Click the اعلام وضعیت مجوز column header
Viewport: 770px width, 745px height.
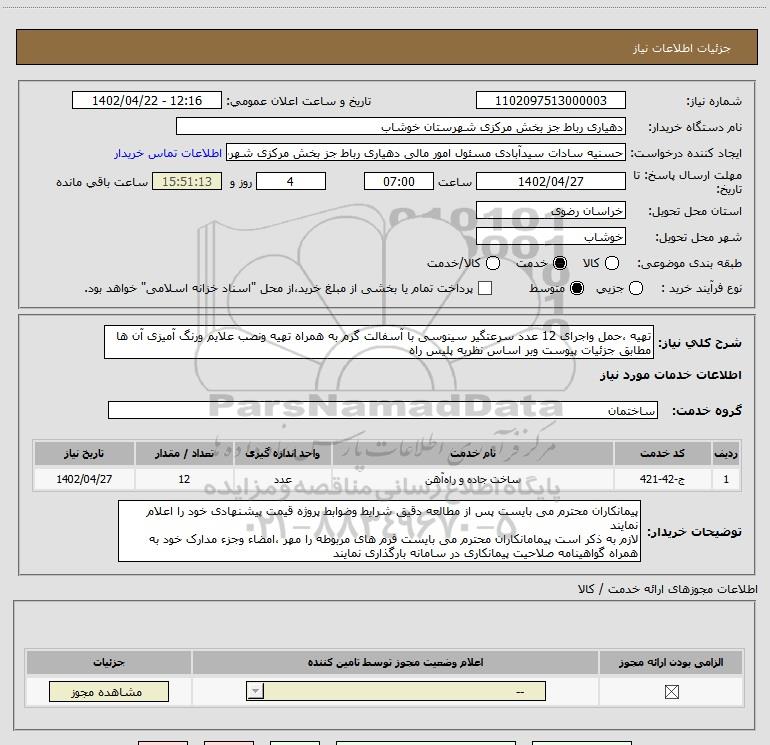tap(395, 662)
